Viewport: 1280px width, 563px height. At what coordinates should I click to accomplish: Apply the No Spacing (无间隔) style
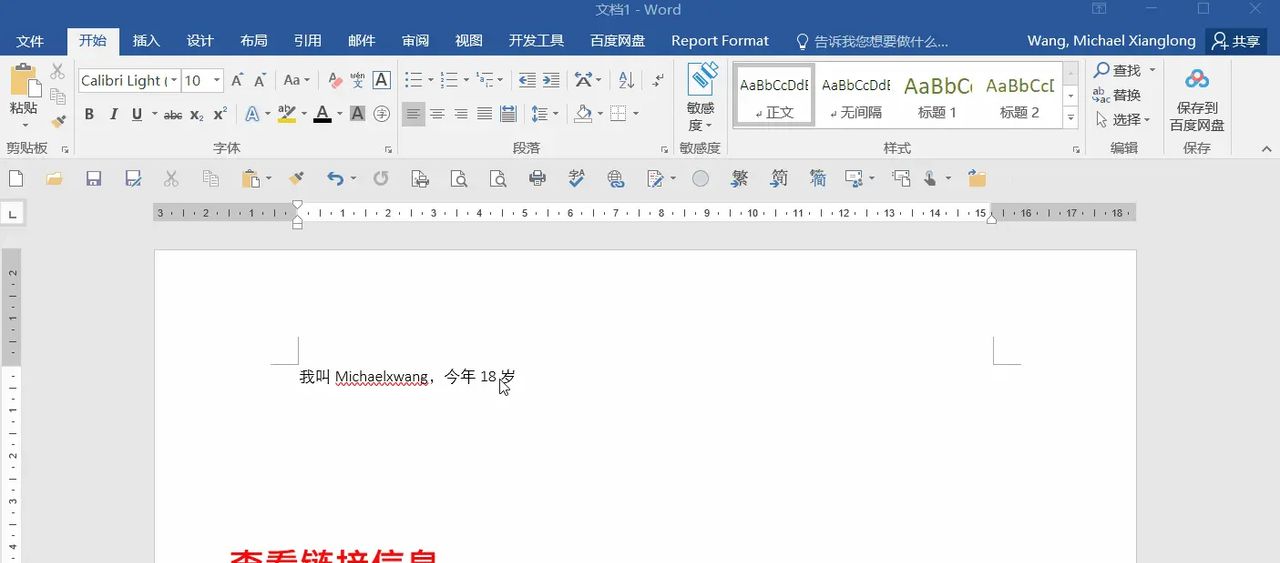(x=856, y=96)
